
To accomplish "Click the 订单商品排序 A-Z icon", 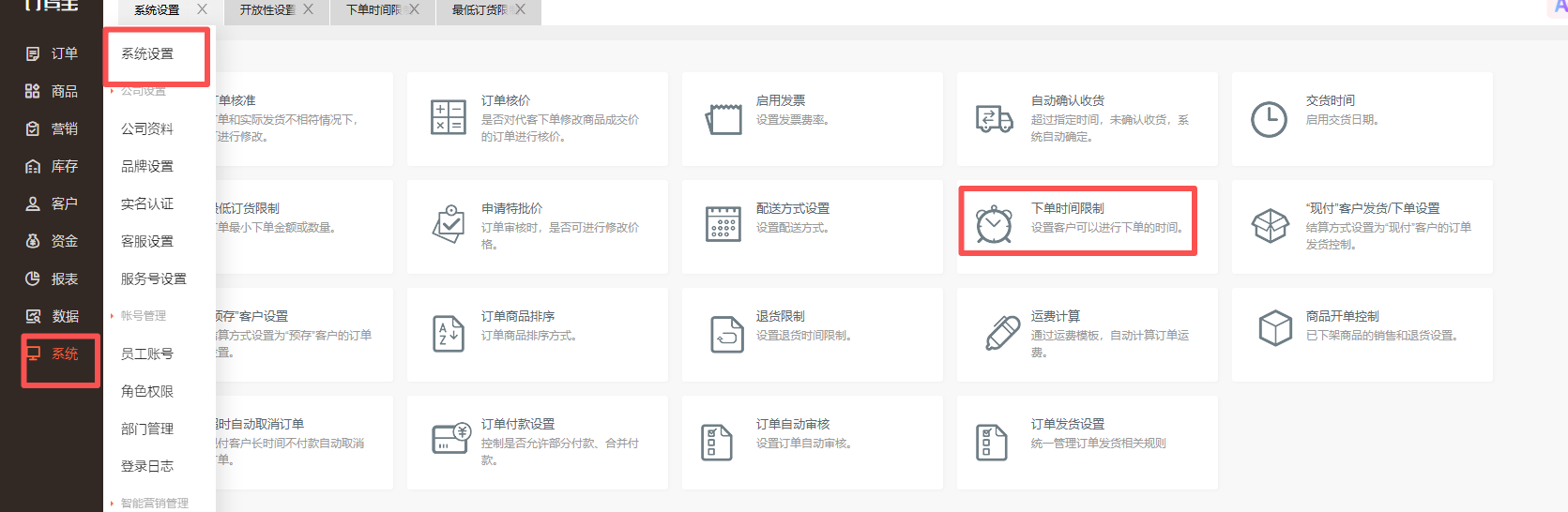I will (449, 334).
